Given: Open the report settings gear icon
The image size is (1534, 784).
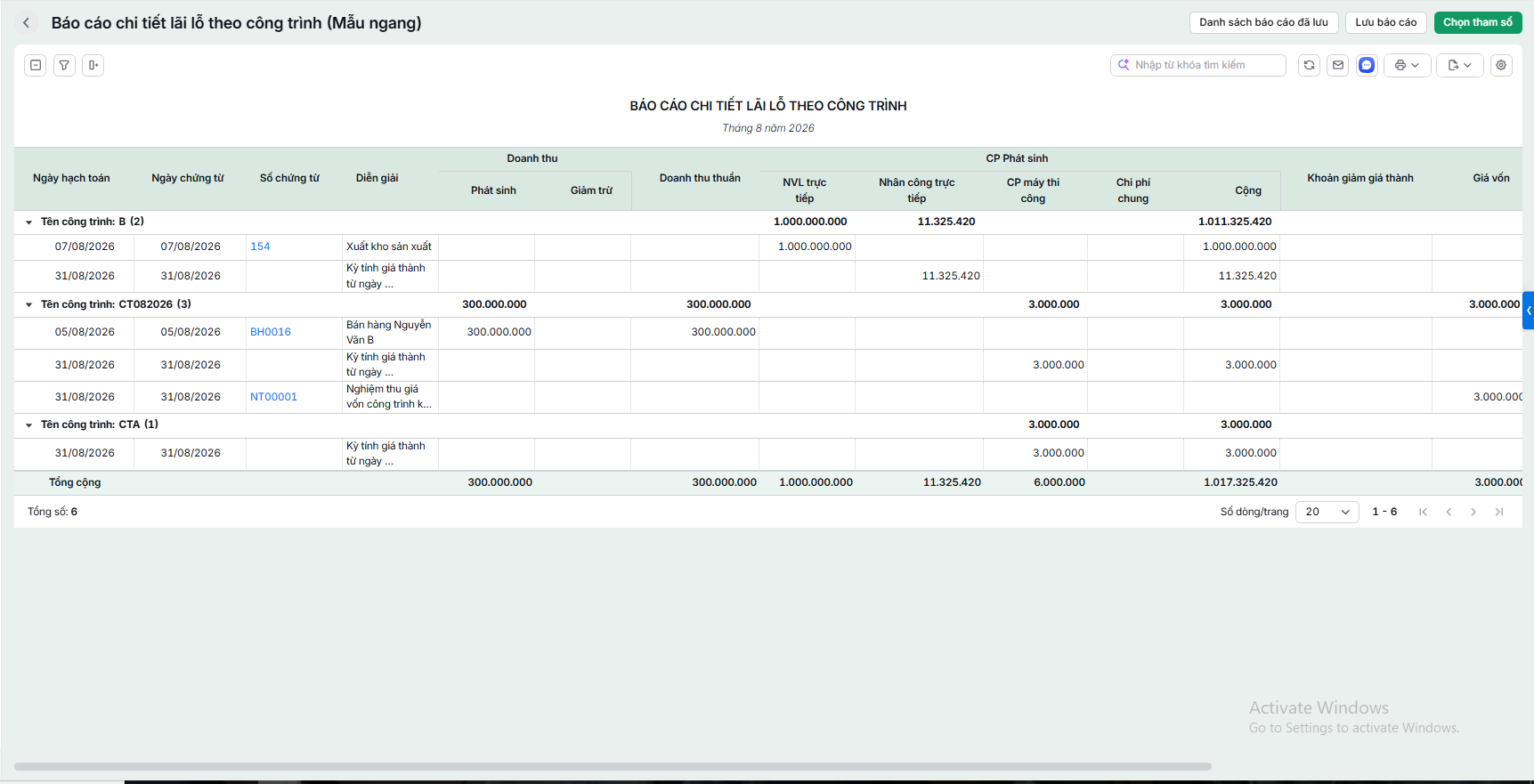Looking at the screenshot, I should click(x=1501, y=65).
